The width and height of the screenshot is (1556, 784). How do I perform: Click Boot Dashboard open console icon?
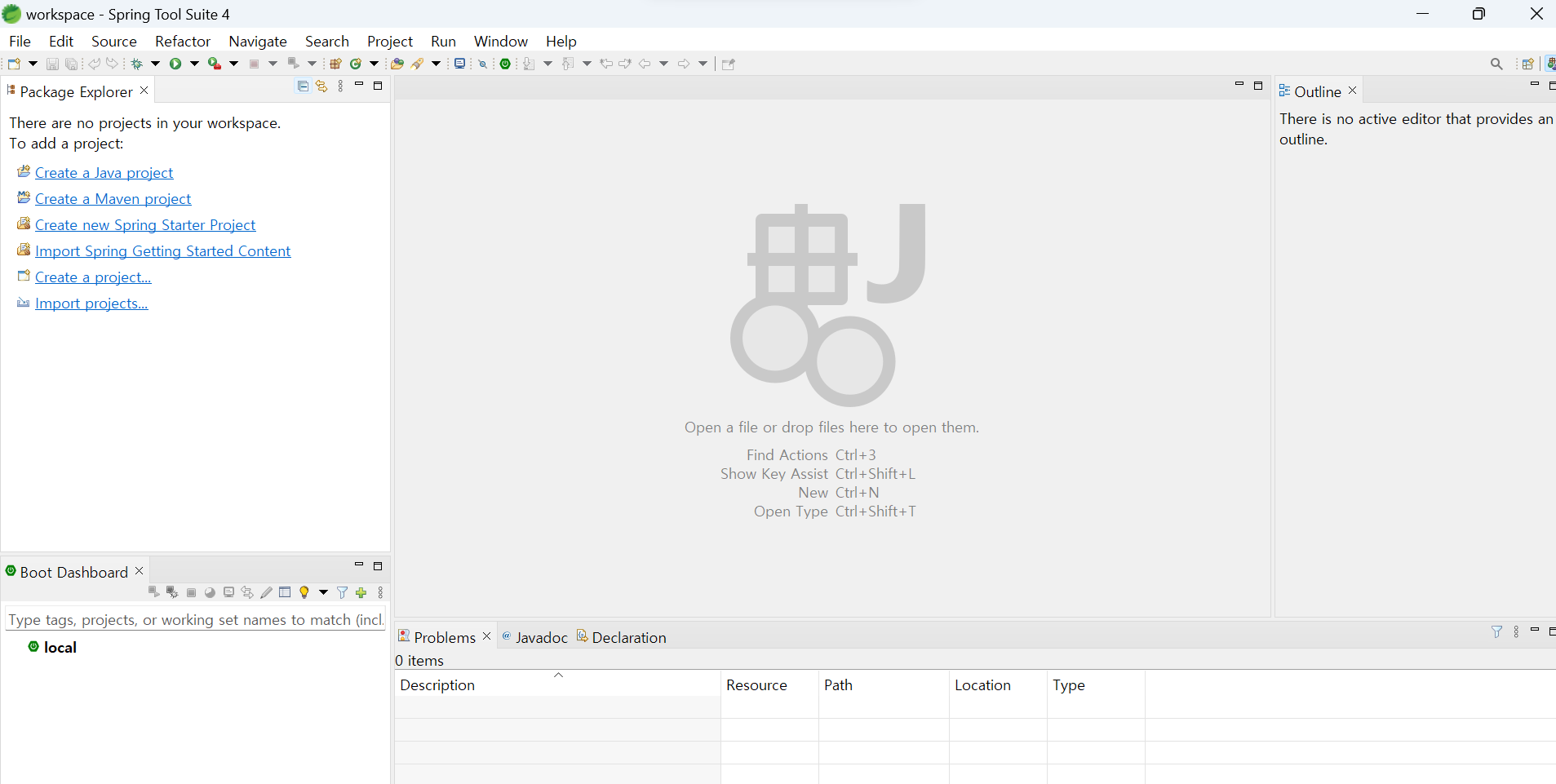click(x=229, y=592)
